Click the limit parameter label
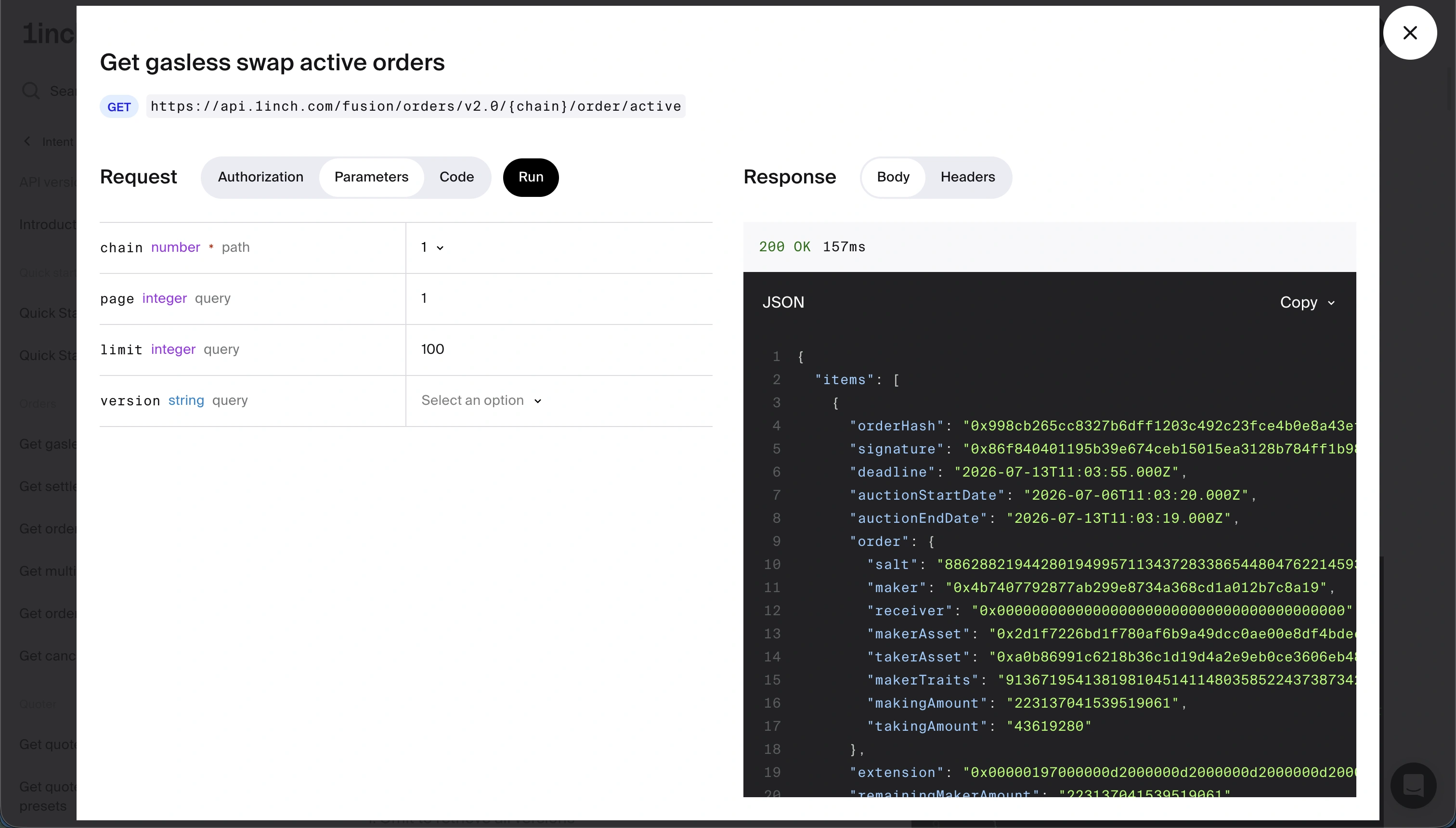Viewport: 1456px width, 828px height. (121, 349)
